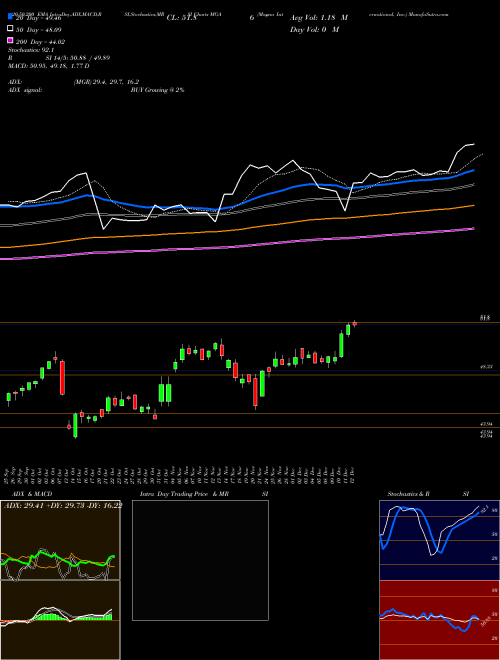Click the 'Day Vol: 0 M' label
The height and width of the screenshot is (660, 500).
(314, 29)
